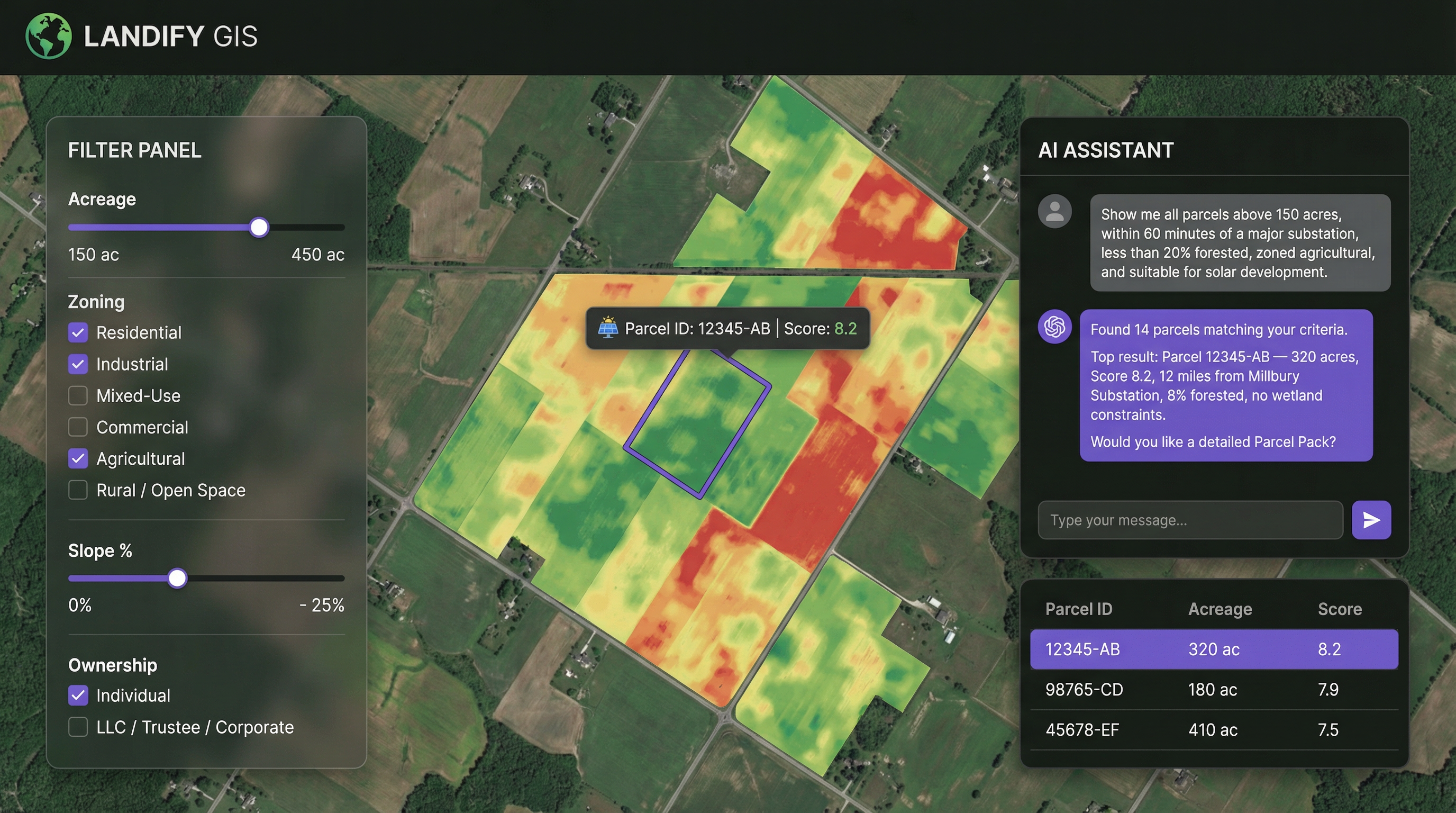
Task: Click the Acreage slider handle
Action: 259,228
